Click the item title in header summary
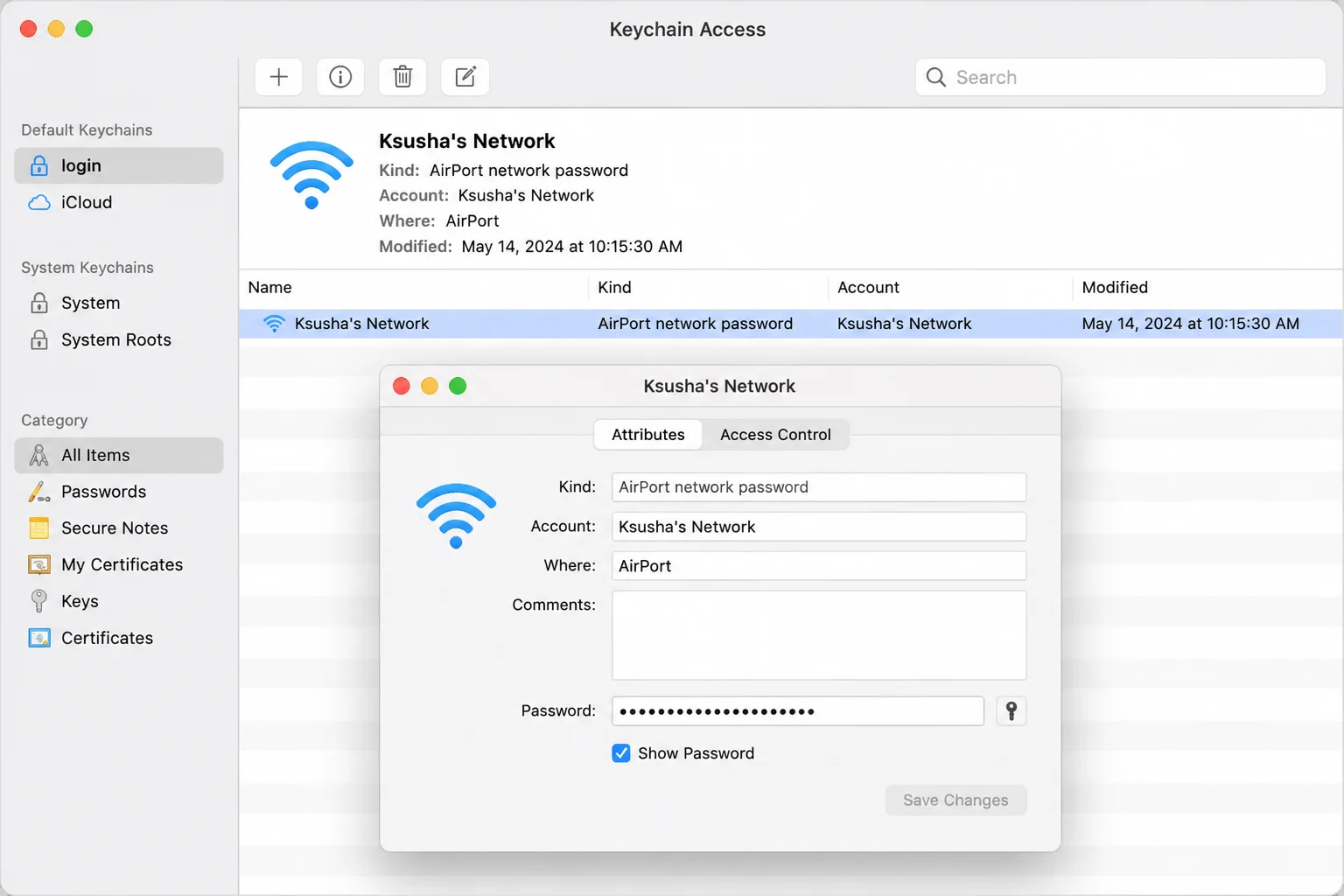This screenshot has height=896, width=1344. coord(466,141)
